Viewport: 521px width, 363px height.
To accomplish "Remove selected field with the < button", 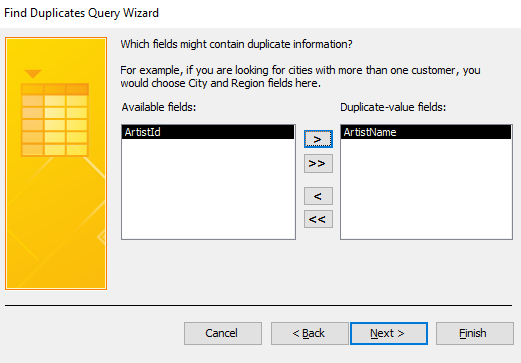I will click(318, 196).
